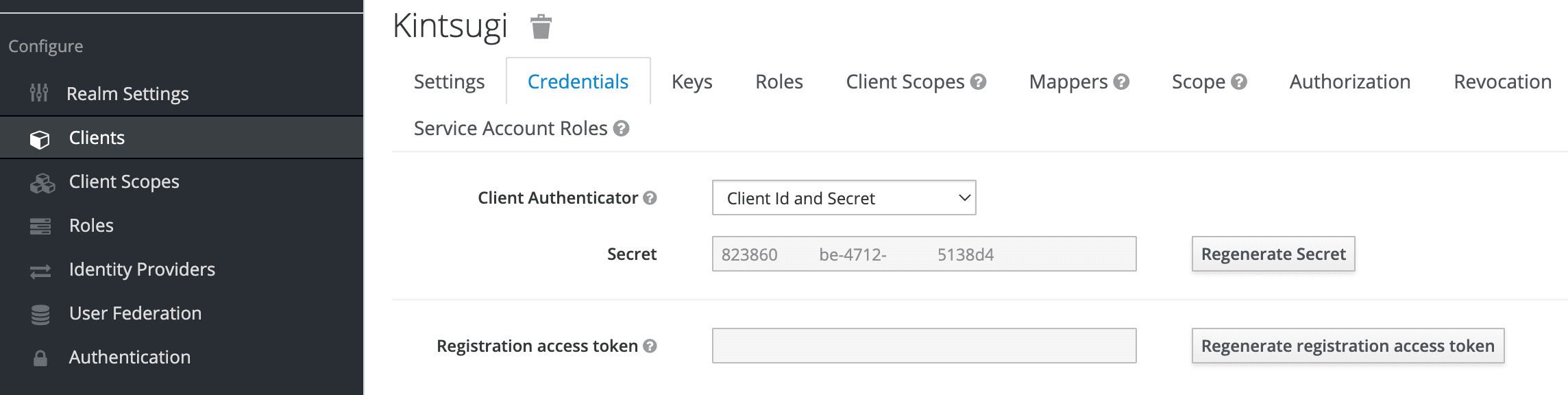
Task: Go to the Authorization tab
Action: tap(1349, 82)
